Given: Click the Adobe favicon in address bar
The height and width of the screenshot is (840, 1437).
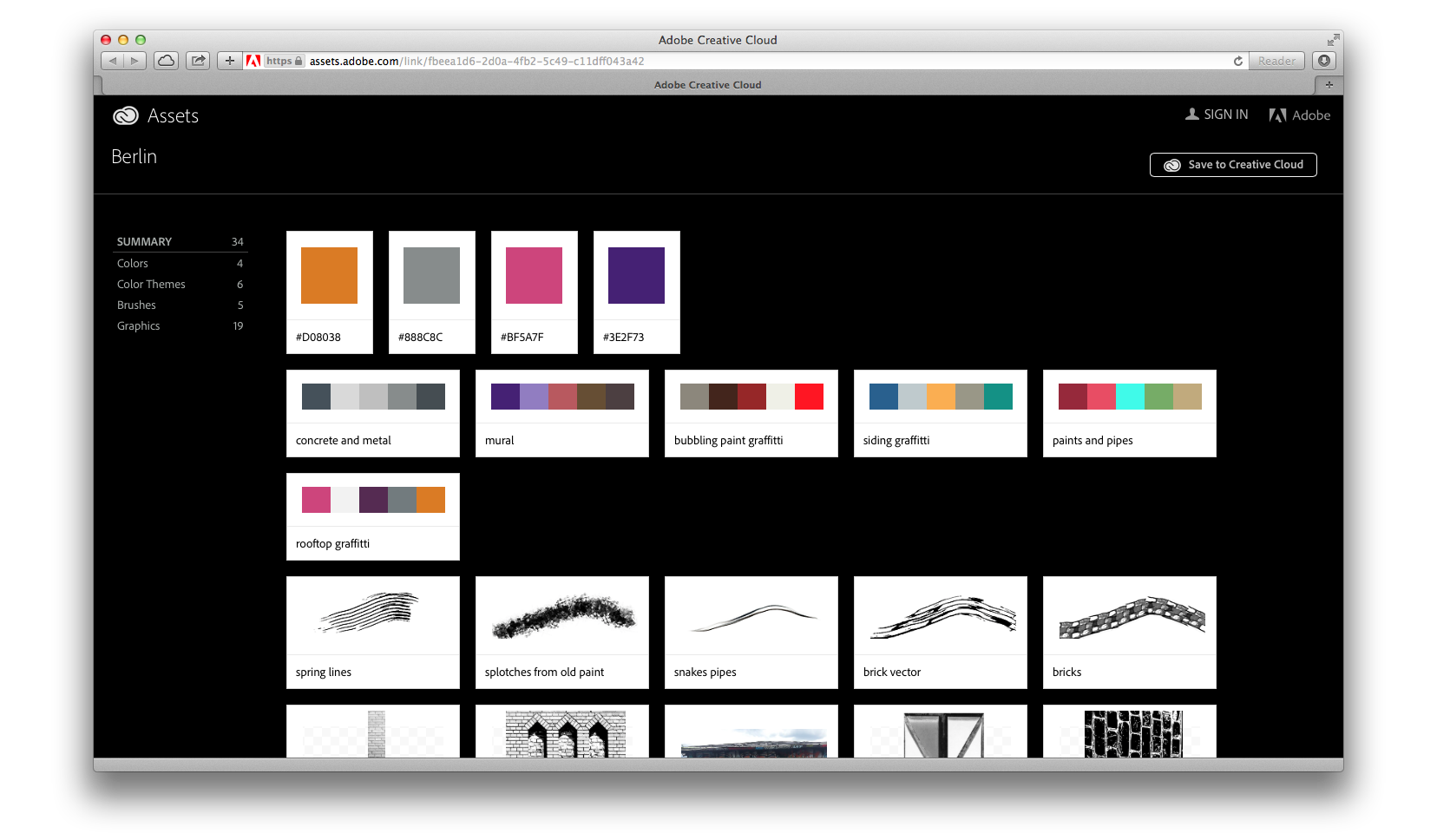Looking at the screenshot, I should 253,61.
